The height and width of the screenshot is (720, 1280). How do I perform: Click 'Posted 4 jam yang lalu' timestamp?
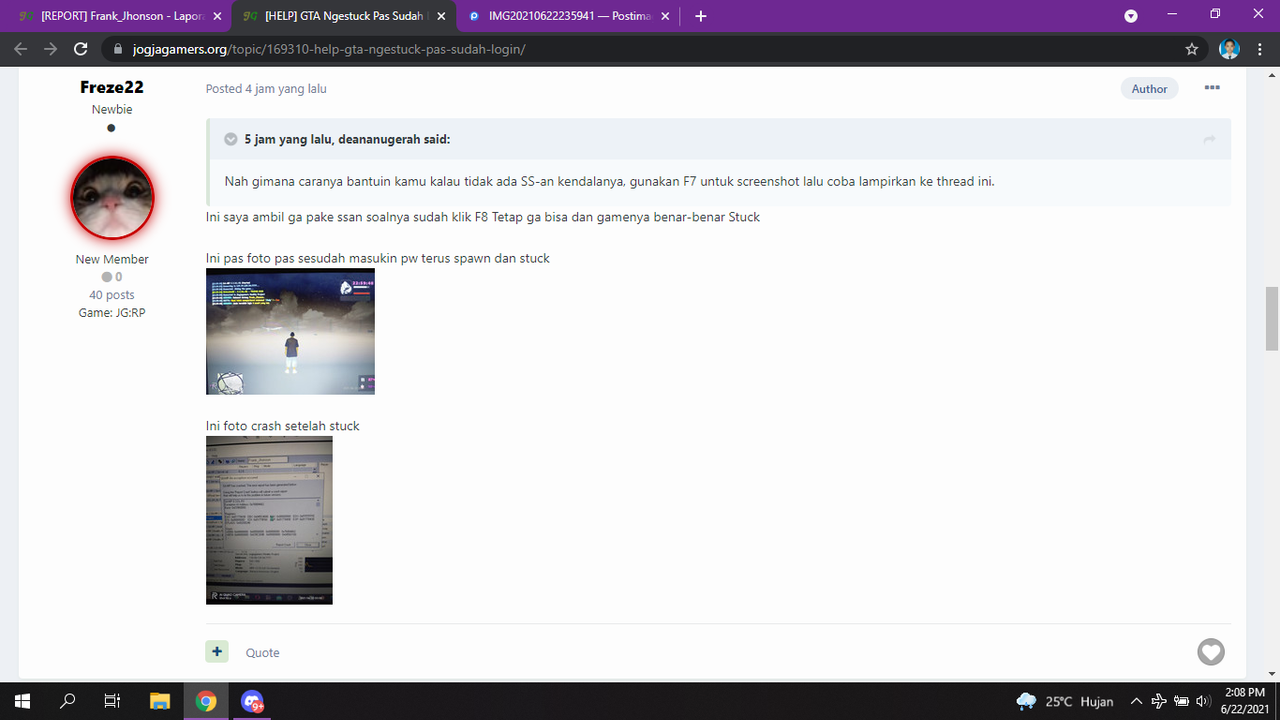click(x=266, y=89)
